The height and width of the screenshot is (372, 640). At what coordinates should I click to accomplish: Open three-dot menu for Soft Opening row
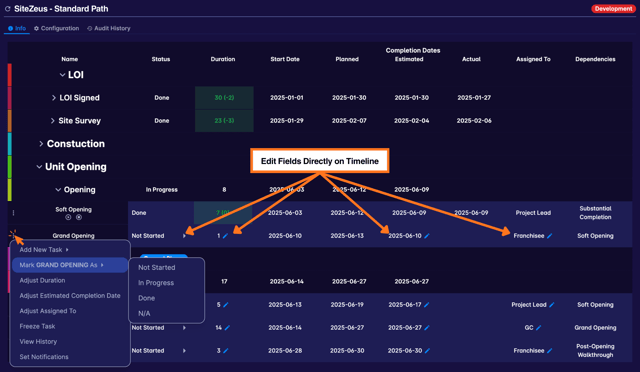coord(13,213)
